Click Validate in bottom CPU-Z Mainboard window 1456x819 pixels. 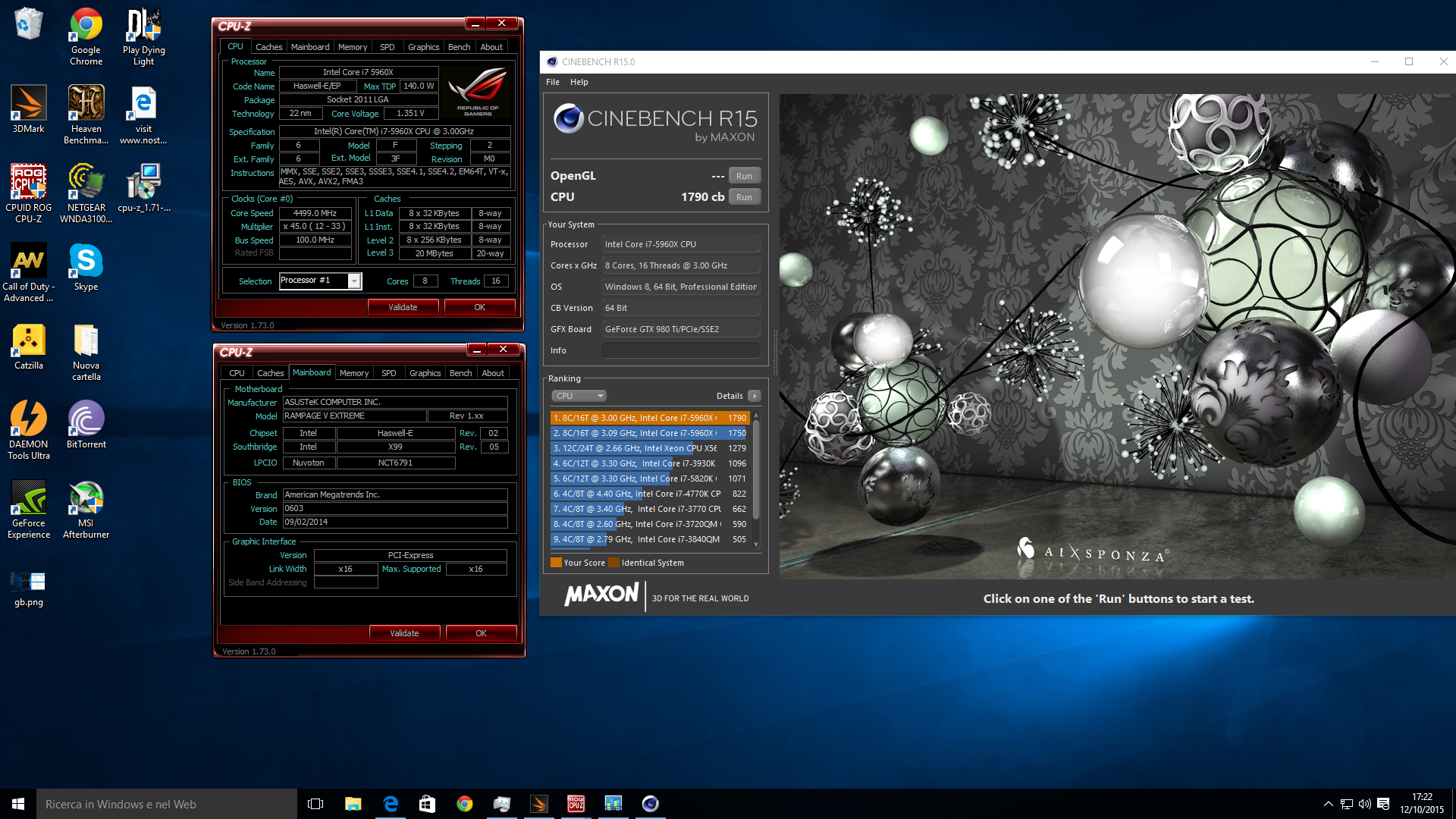(404, 633)
